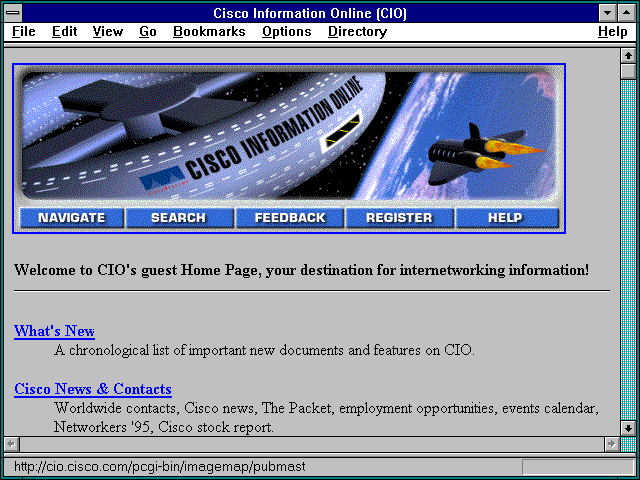Click the FEEDBACK banner button
This screenshot has width=640, height=480.
(290, 218)
